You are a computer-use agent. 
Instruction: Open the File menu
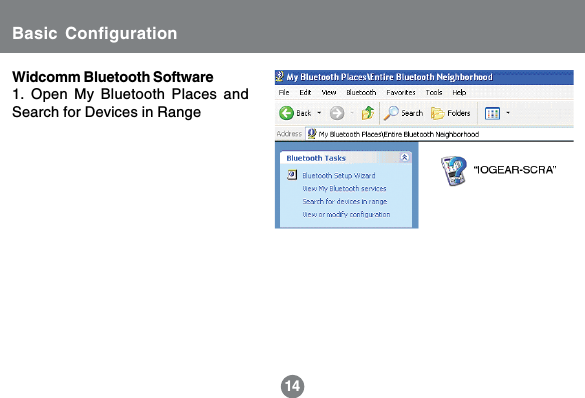pyautogui.click(x=284, y=92)
